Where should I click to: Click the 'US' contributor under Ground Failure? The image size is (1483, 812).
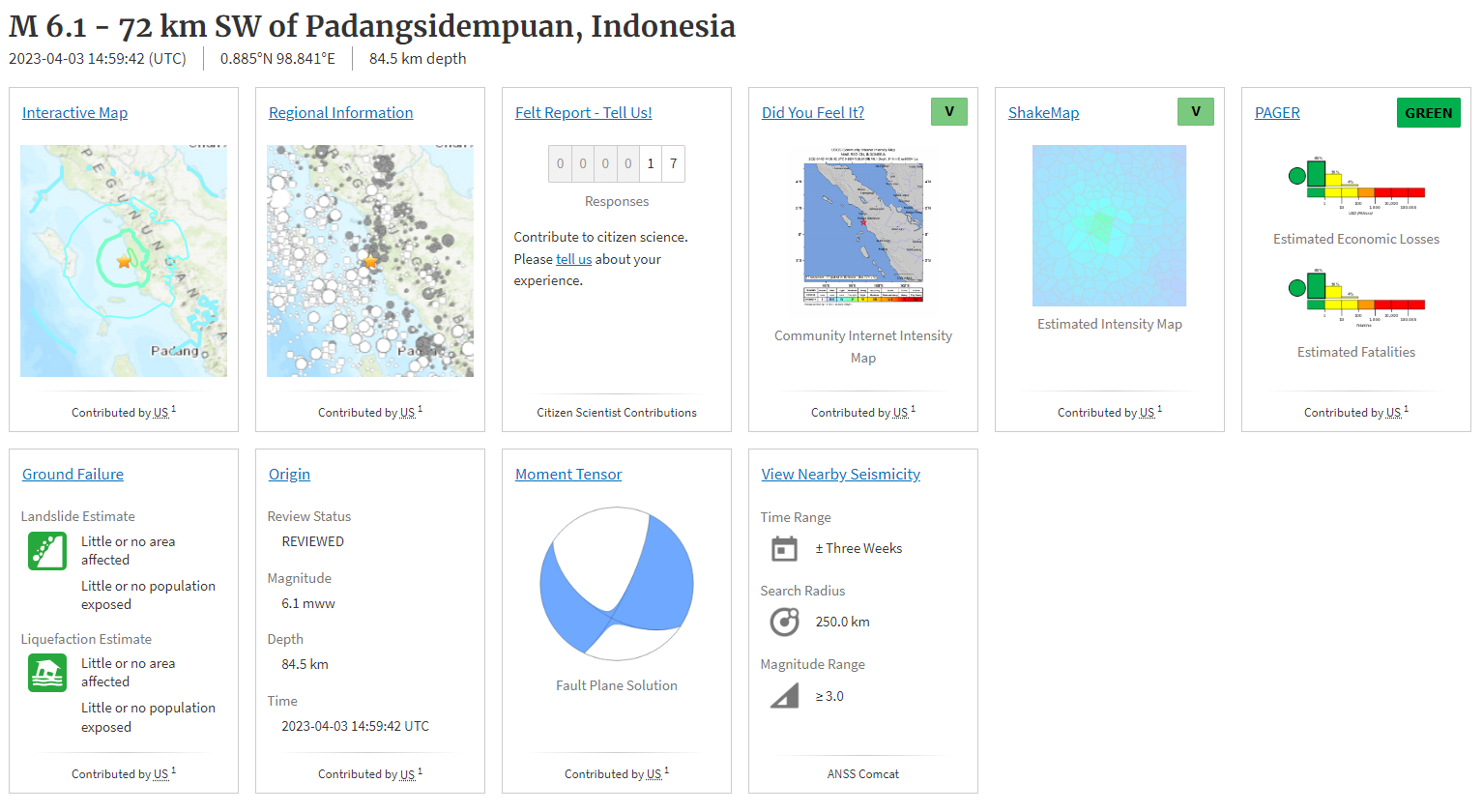(161, 774)
